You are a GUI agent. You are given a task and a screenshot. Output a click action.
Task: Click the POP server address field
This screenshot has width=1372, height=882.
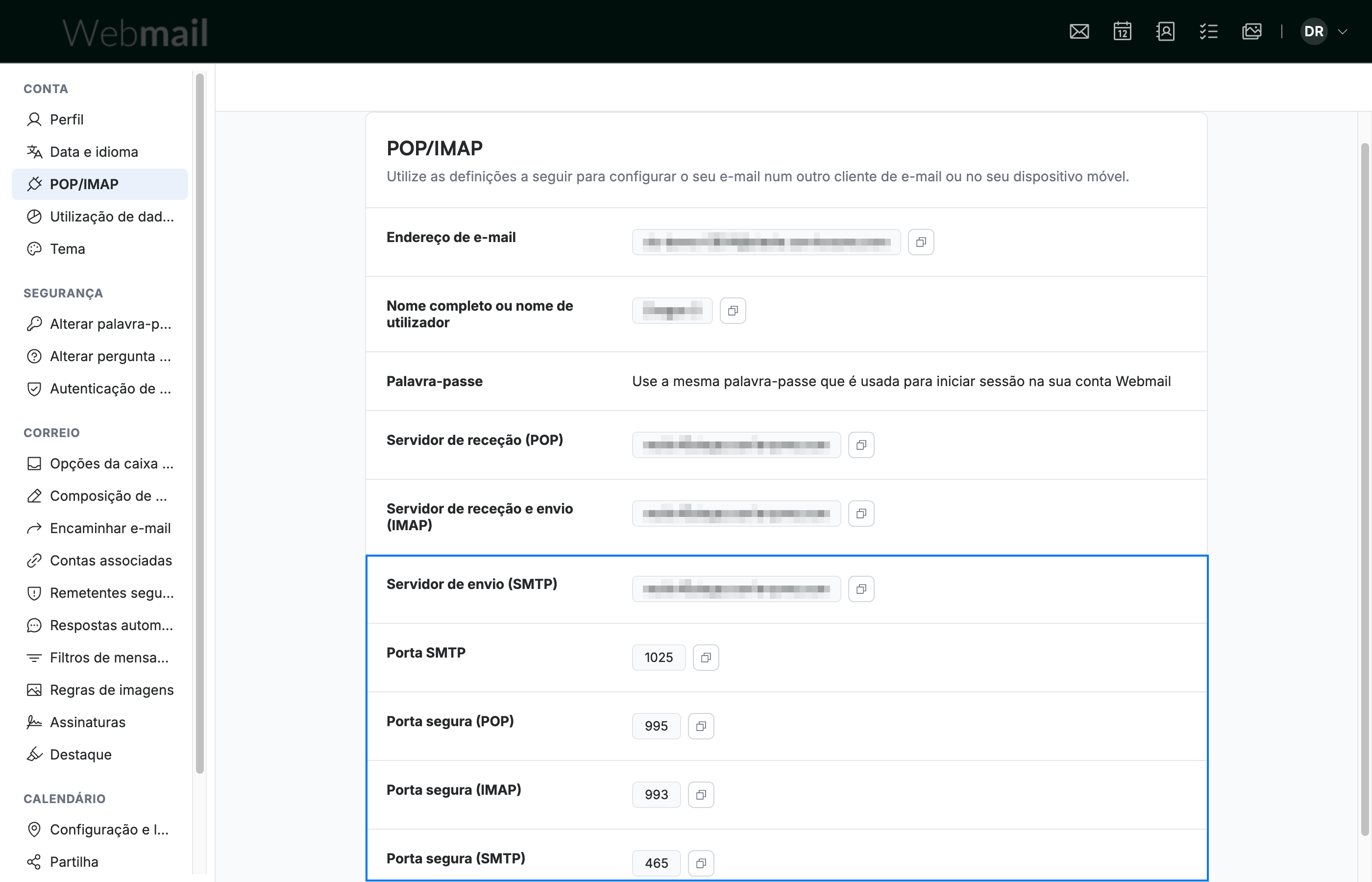(736, 445)
